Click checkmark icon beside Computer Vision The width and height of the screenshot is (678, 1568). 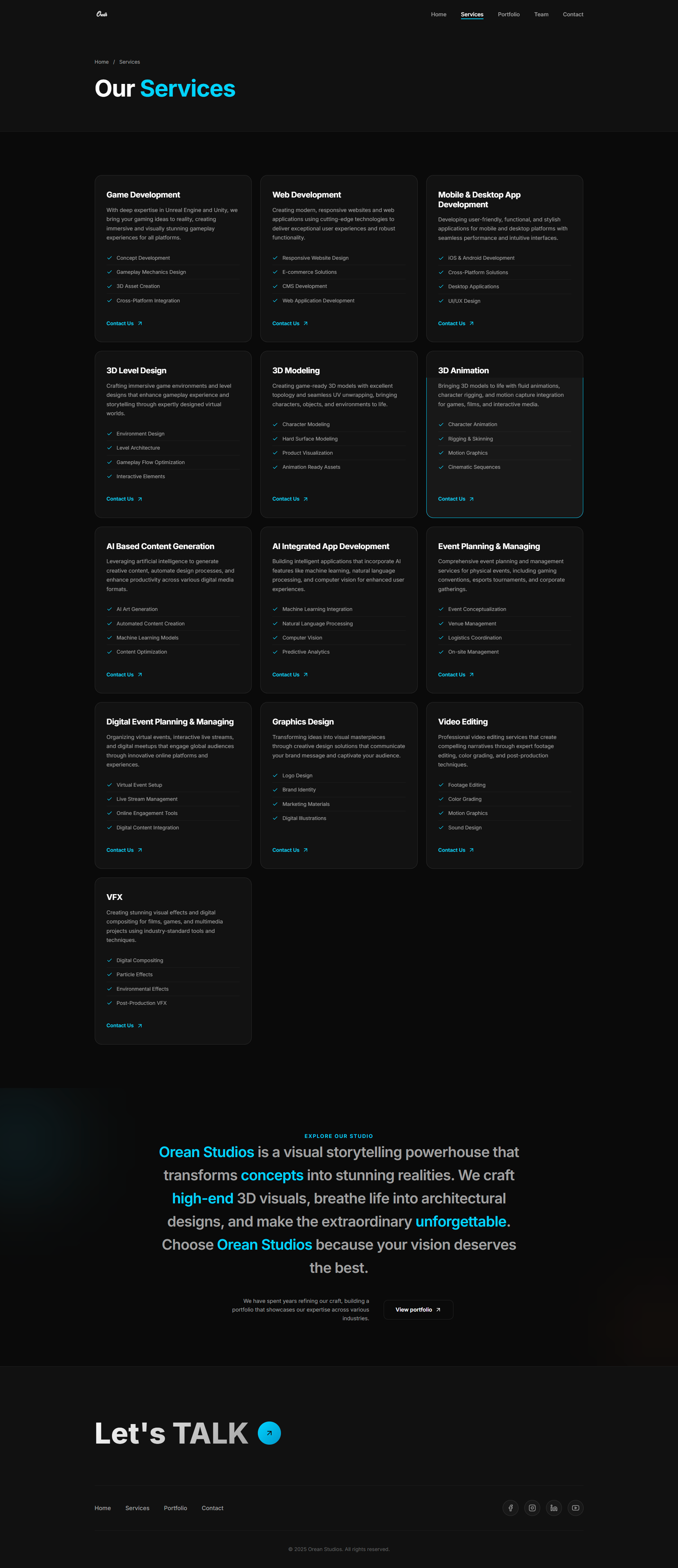[275, 638]
